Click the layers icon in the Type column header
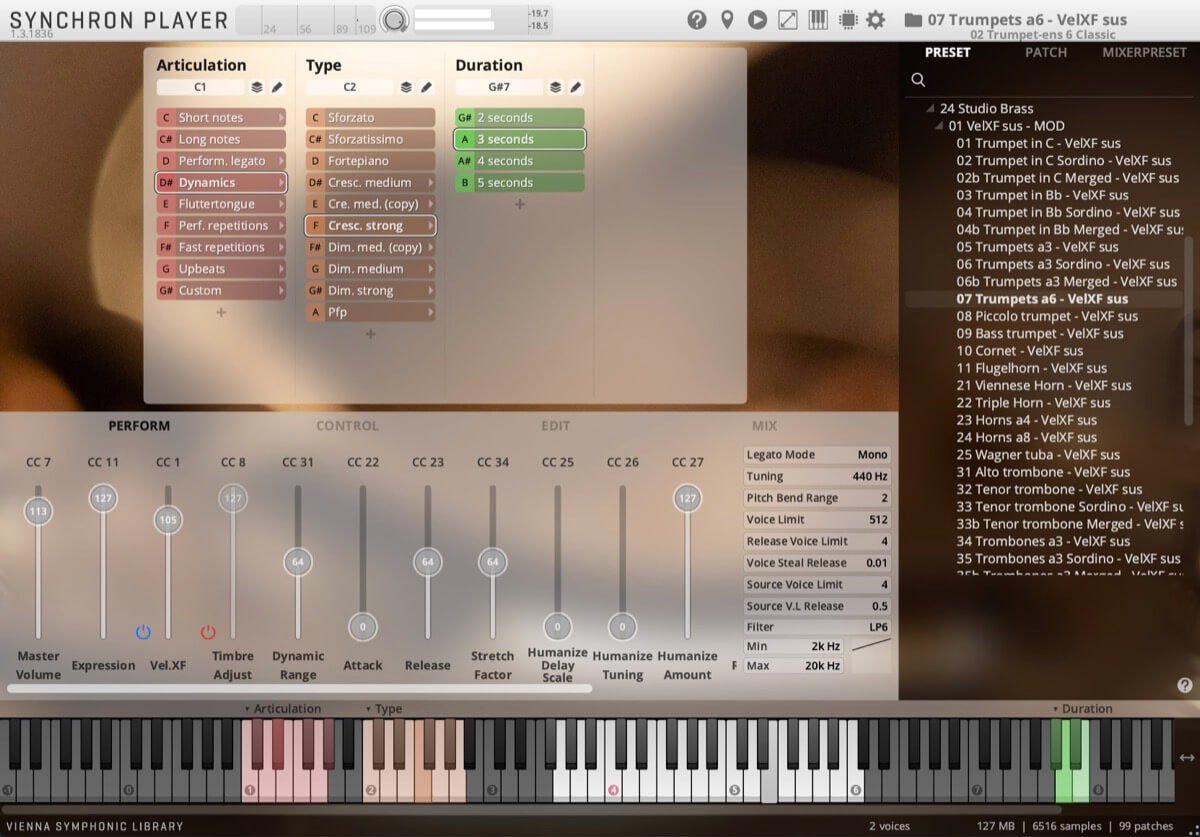The image size is (1200, 837). 405,87
